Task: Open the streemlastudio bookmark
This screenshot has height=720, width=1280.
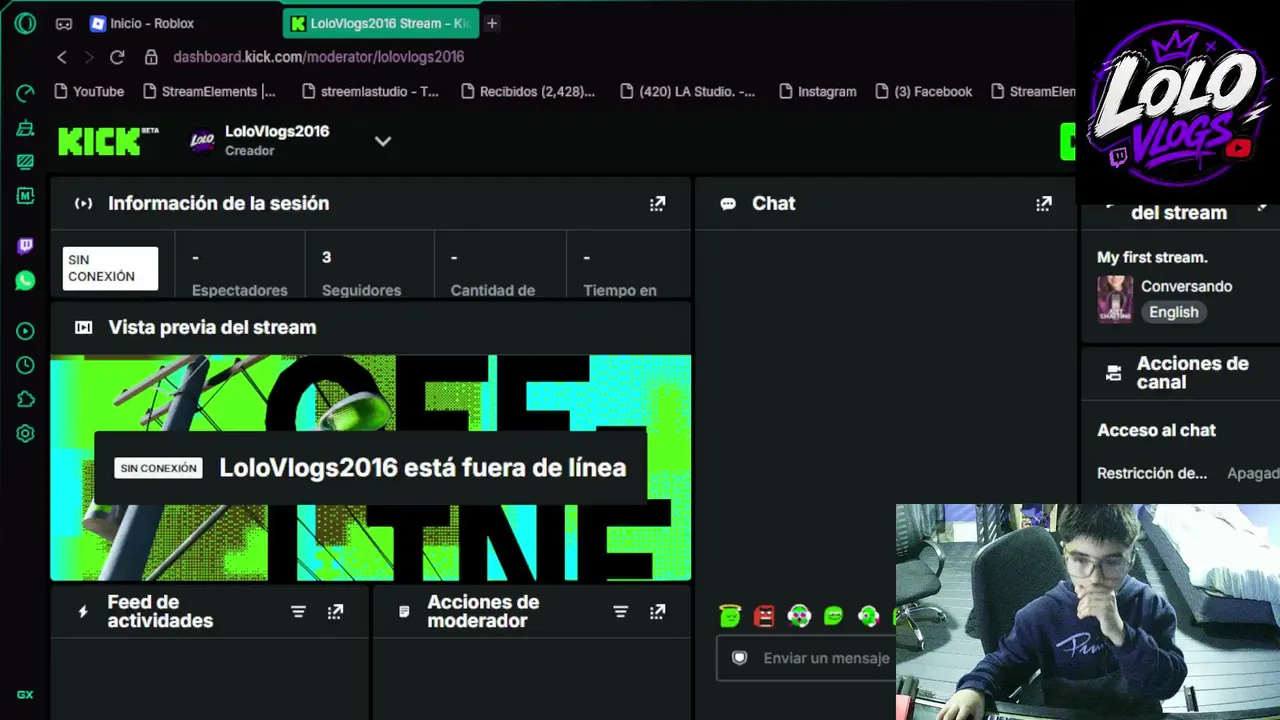Action: (370, 91)
